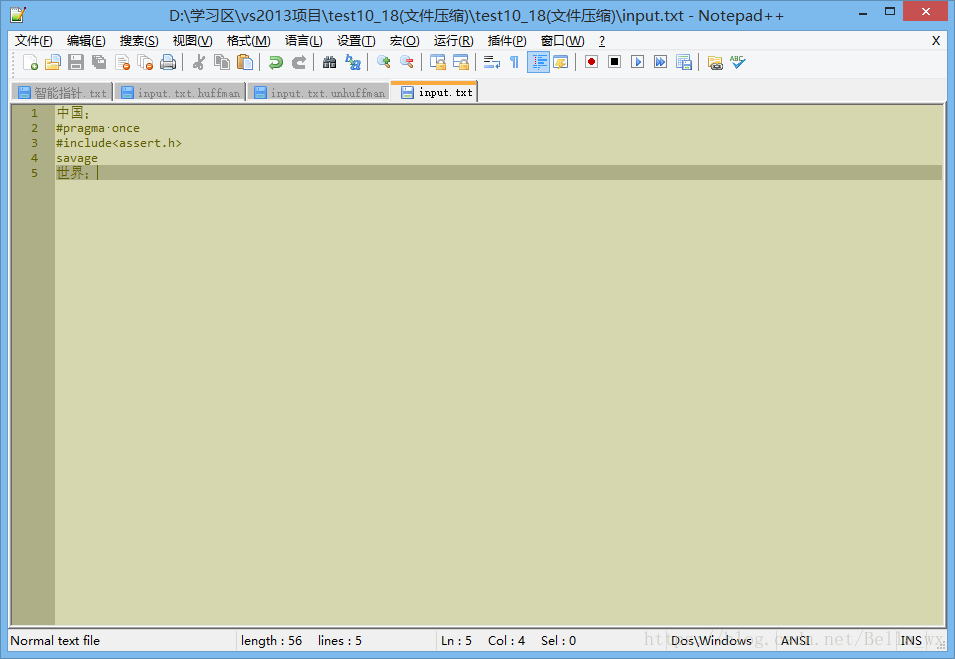This screenshot has height=659, width=955.
Task: Close document with menu bar X button
Action: pyautogui.click(x=936, y=41)
